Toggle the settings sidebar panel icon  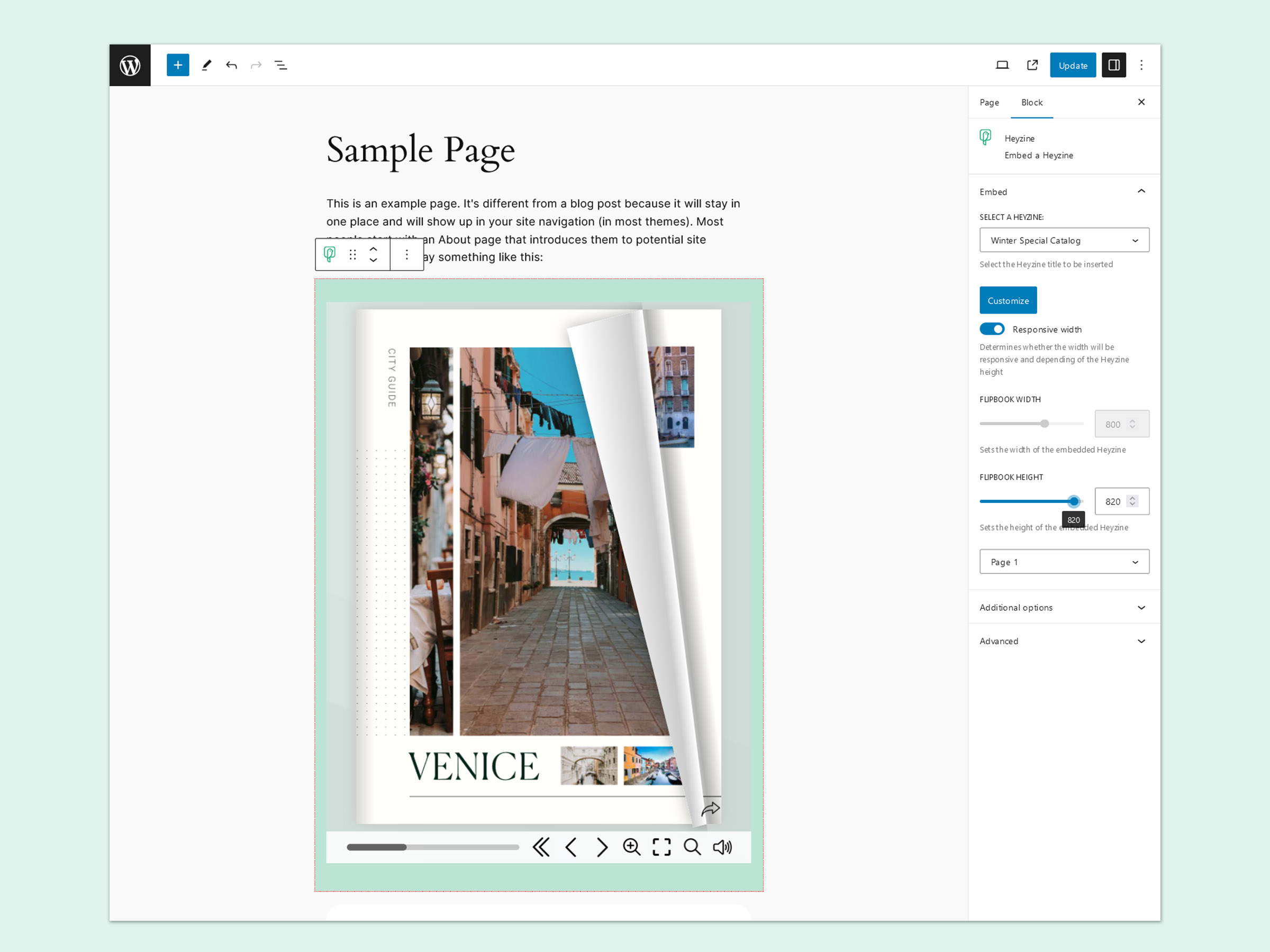(x=1114, y=66)
